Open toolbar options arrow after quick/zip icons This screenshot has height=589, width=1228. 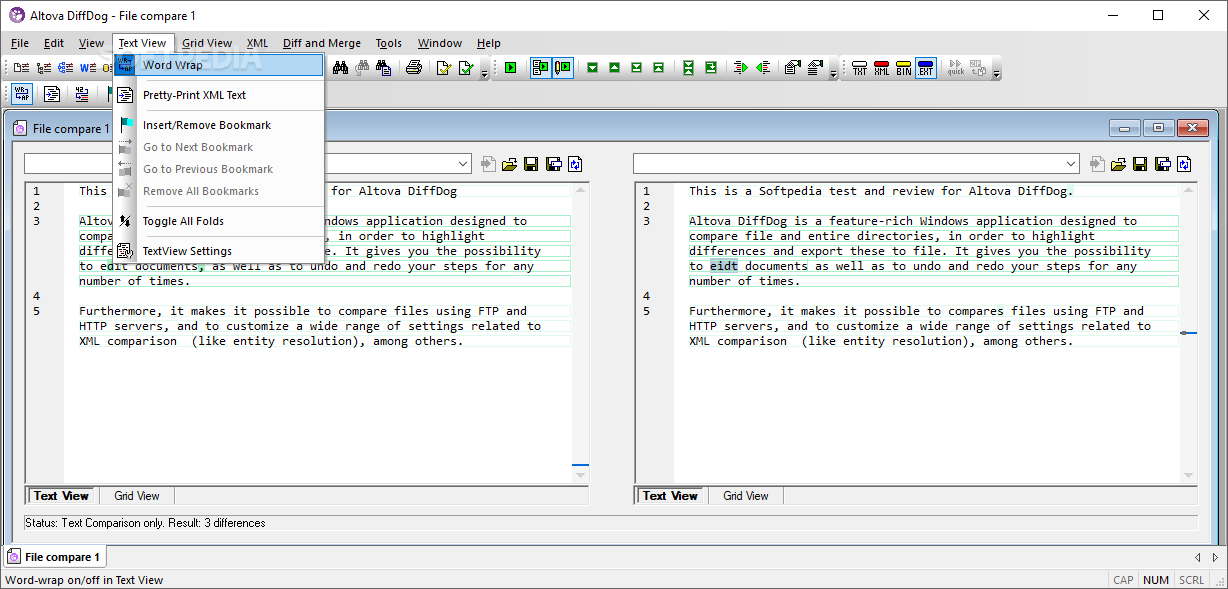coord(996,70)
